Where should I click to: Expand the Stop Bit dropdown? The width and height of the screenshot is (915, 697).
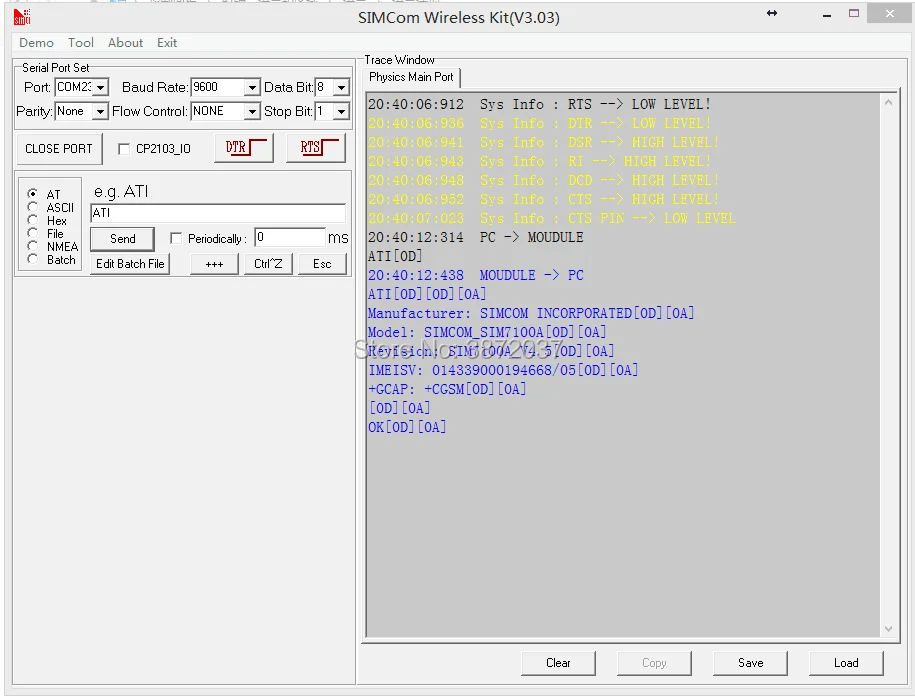(341, 111)
